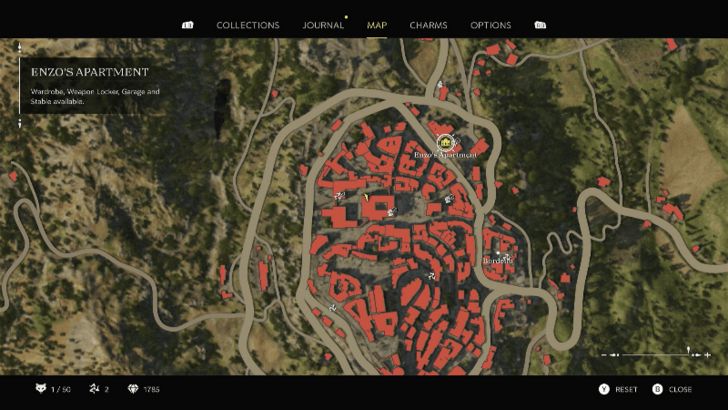The height and width of the screenshot is (410, 728).
Task: Click the zoom slider handle
Action: tap(689, 350)
